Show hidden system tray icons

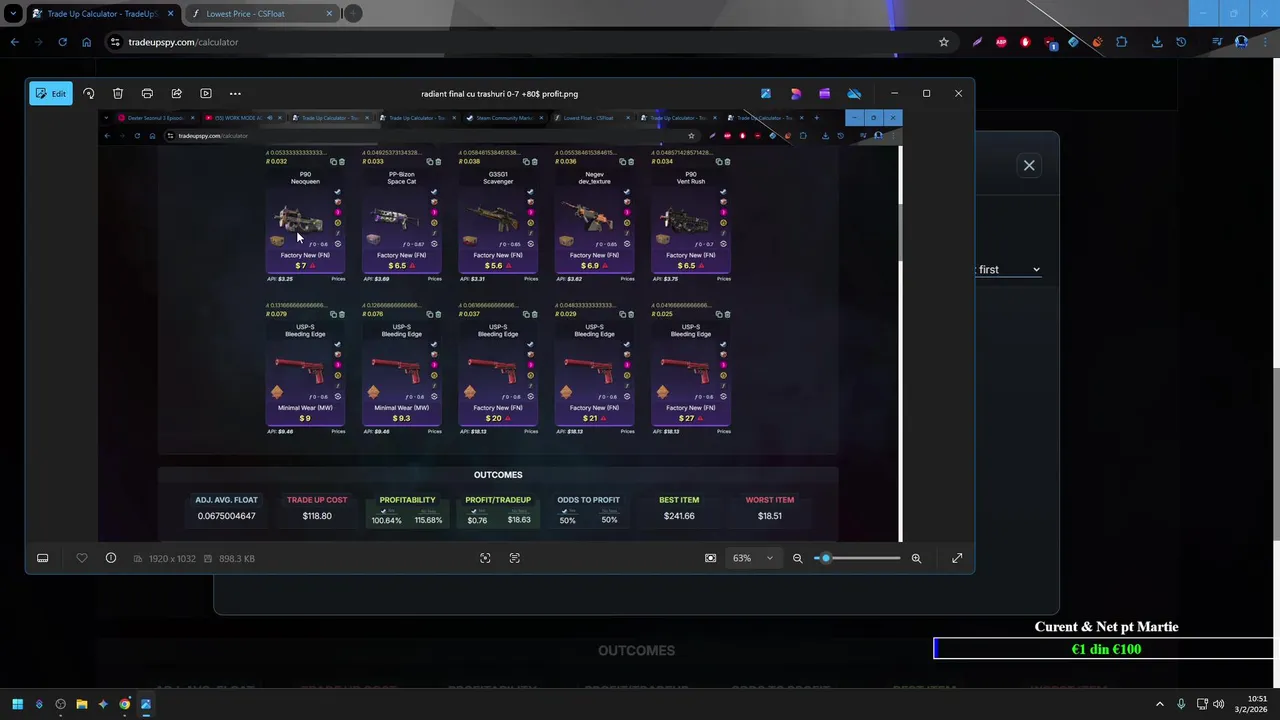(x=1160, y=704)
